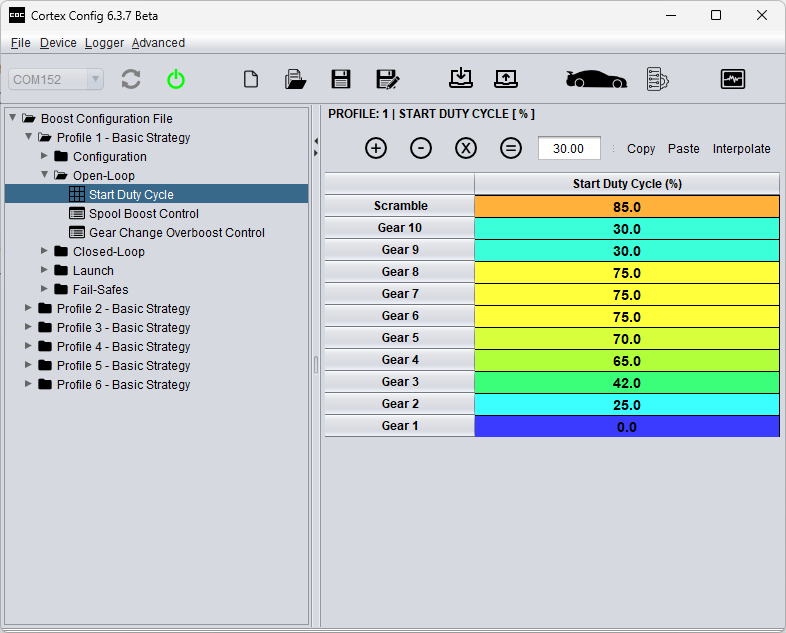Click the multiply (X) operation button

[466, 148]
